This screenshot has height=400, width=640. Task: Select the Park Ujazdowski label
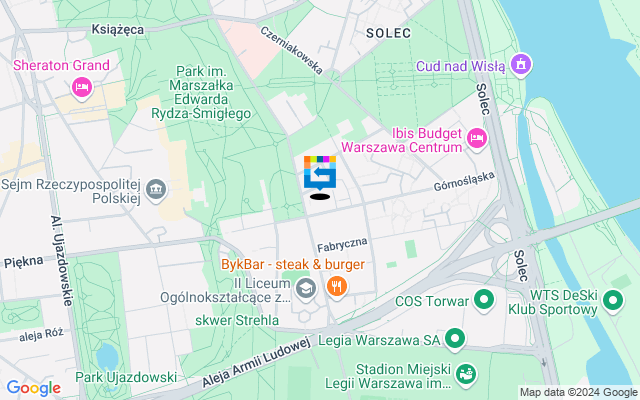point(126,377)
